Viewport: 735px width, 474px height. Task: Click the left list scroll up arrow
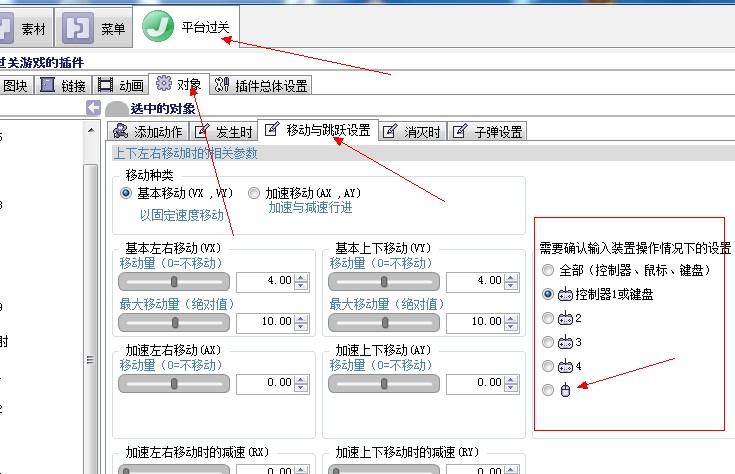(91, 130)
